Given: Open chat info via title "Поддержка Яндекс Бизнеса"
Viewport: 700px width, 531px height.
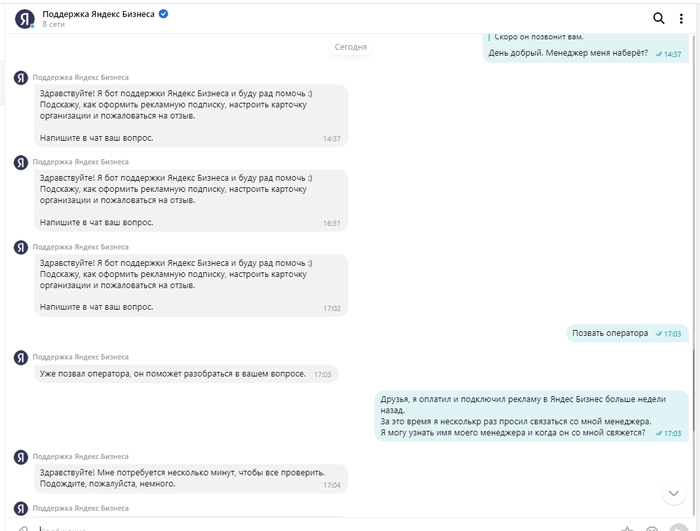Looking at the screenshot, I should coord(98,13).
